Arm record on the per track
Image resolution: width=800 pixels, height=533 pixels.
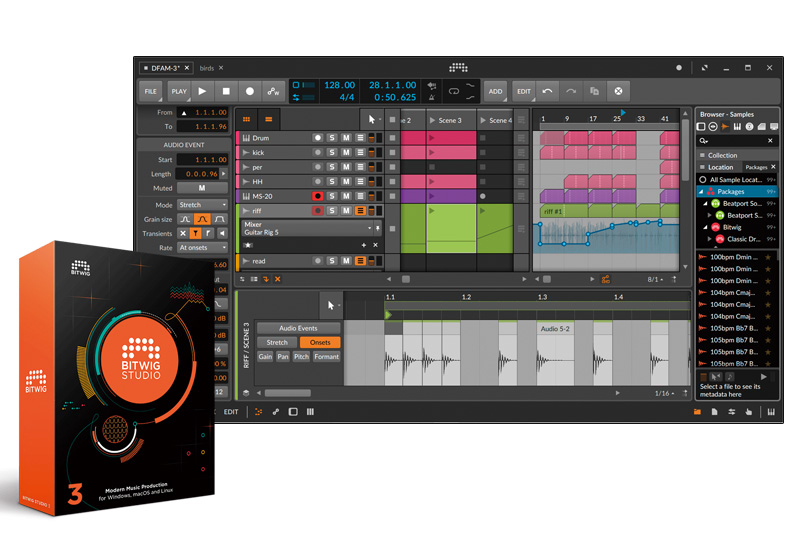(317, 167)
